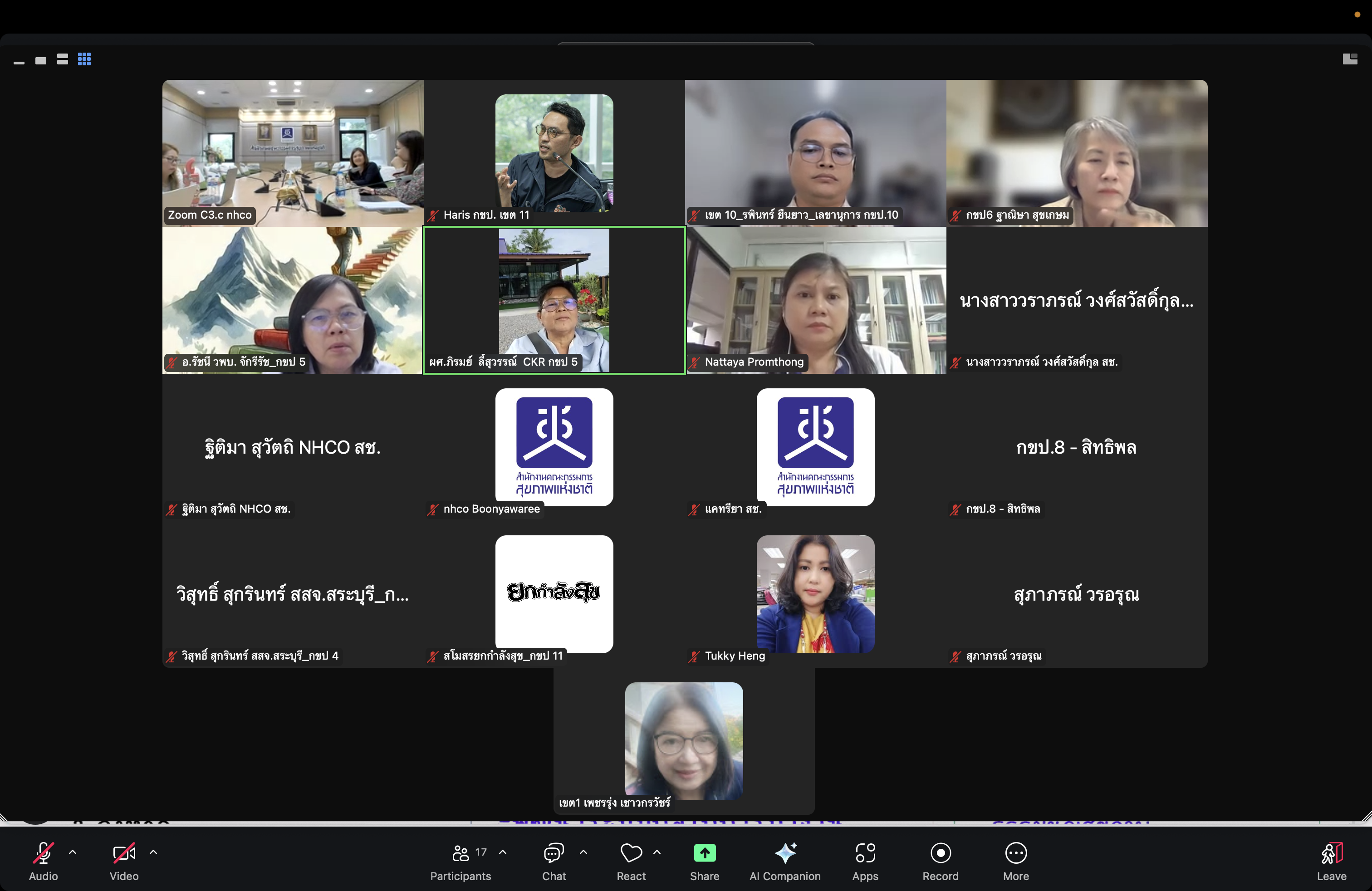This screenshot has width=1372, height=891.
Task: Switch to the two-row strip view icon
Action: (62, 59)
